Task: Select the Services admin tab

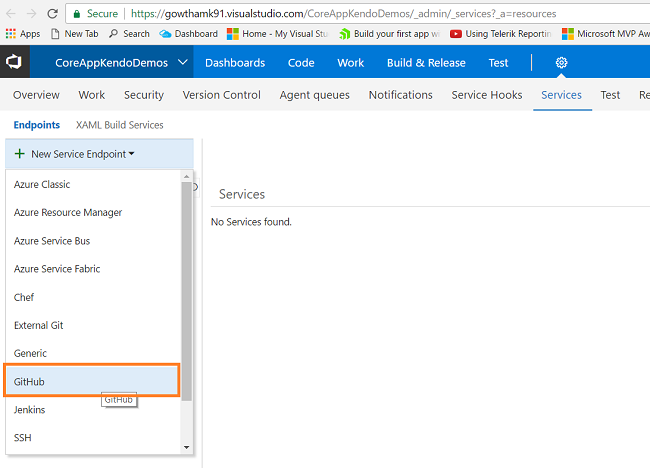Action: point(561,95)
